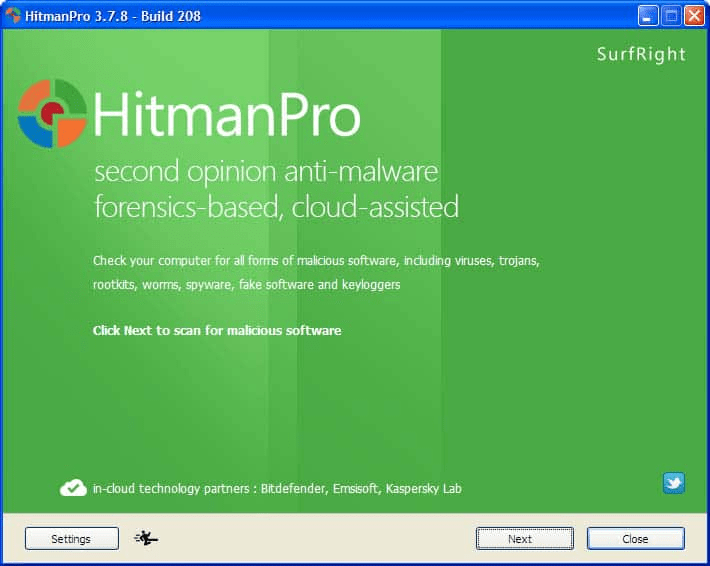
Task: Click the cloud checkmark icon
Action: [73, 488]
